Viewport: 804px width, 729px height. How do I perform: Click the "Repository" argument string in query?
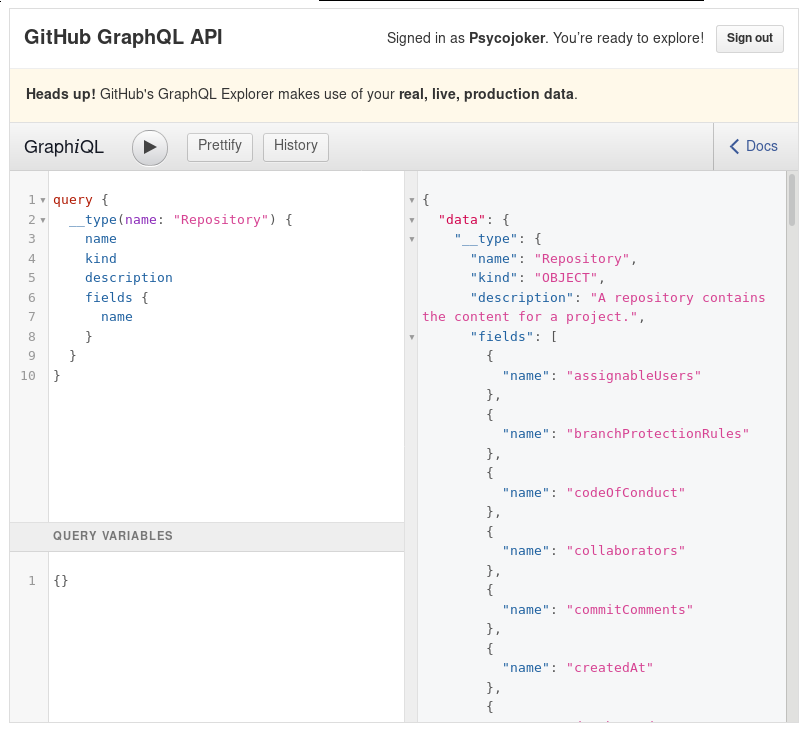221,220
